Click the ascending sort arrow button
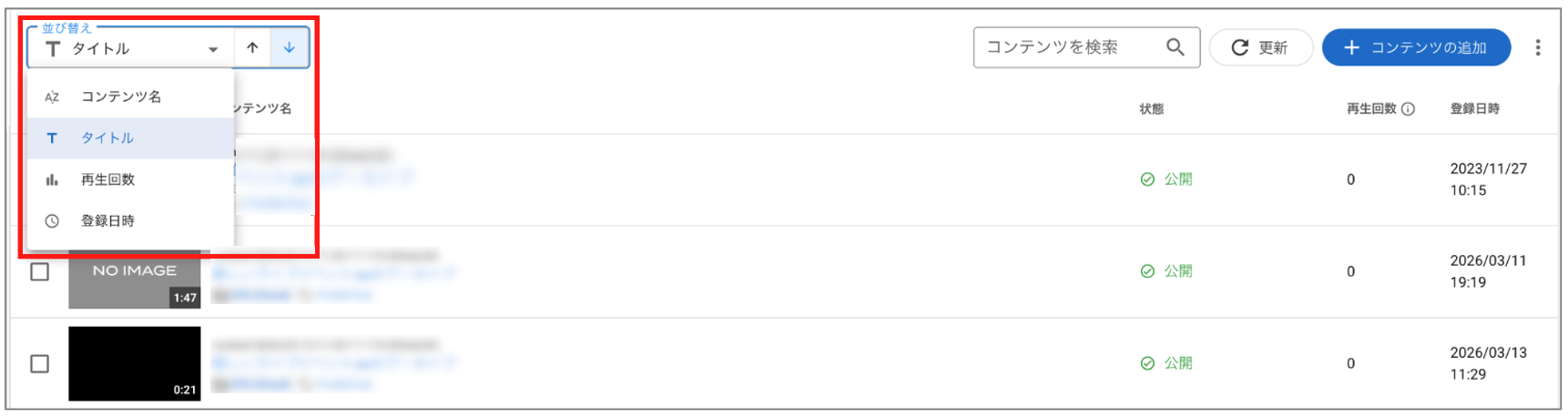1568x417 pixels. click(x=252, y=47)
